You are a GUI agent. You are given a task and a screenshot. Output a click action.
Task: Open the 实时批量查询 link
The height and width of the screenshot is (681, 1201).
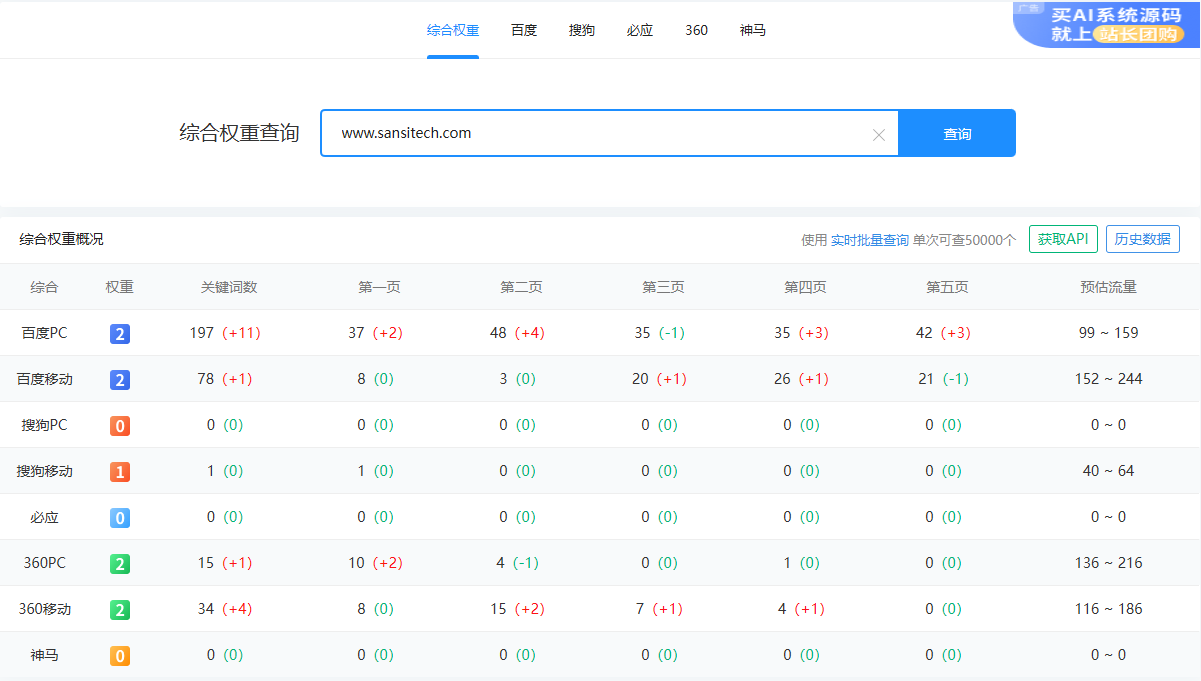(870, 240)
